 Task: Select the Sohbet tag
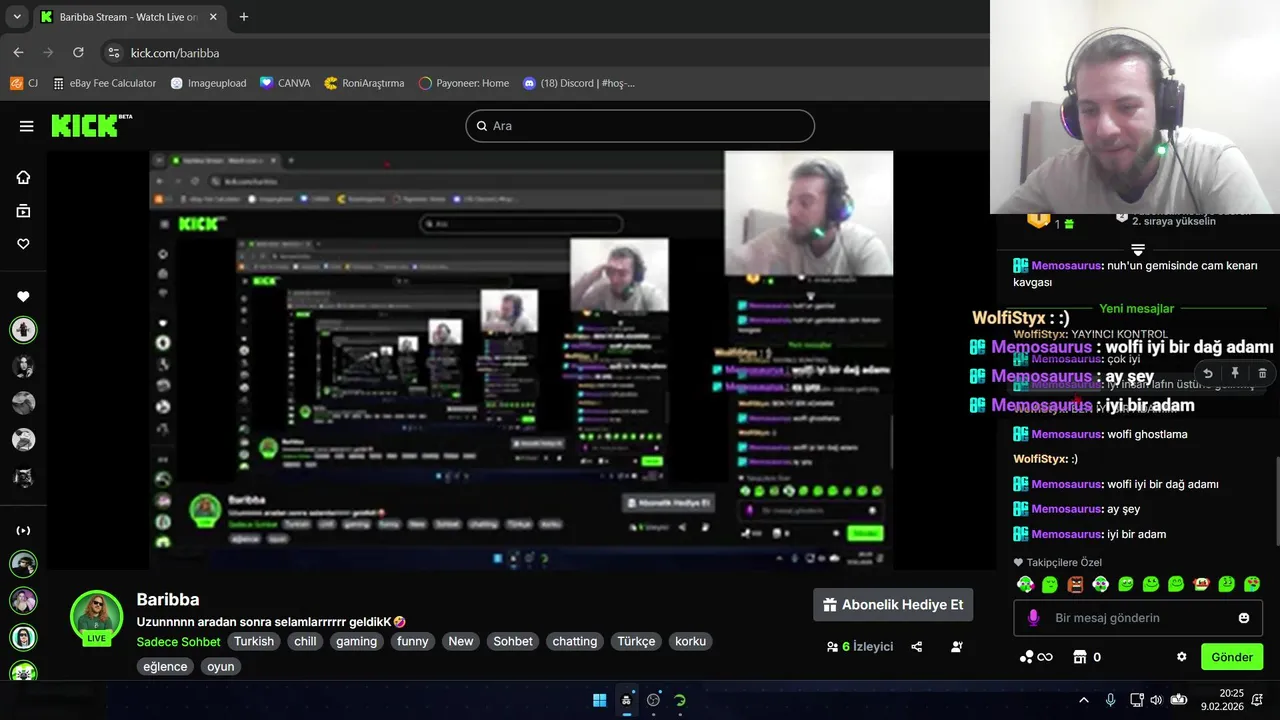point(513,642)
